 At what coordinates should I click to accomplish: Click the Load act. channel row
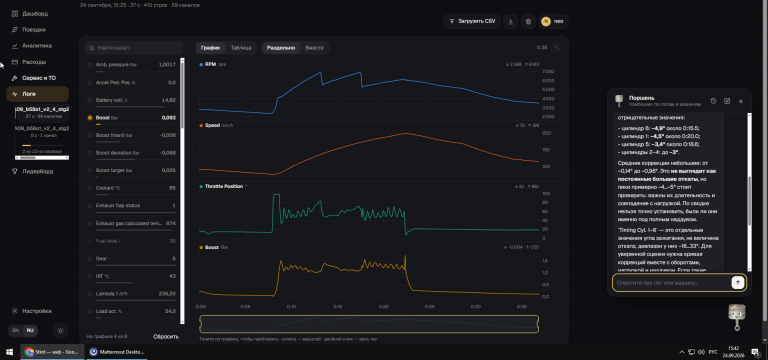[x=132, y=312]
